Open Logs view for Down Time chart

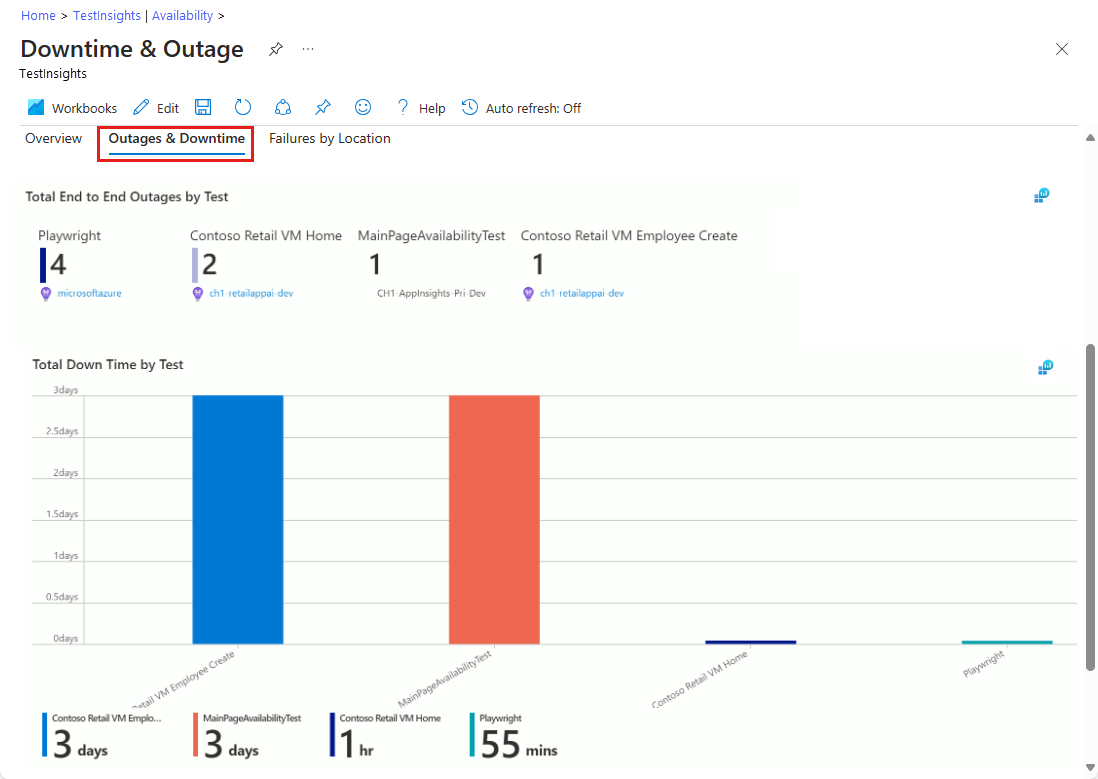1045,367
